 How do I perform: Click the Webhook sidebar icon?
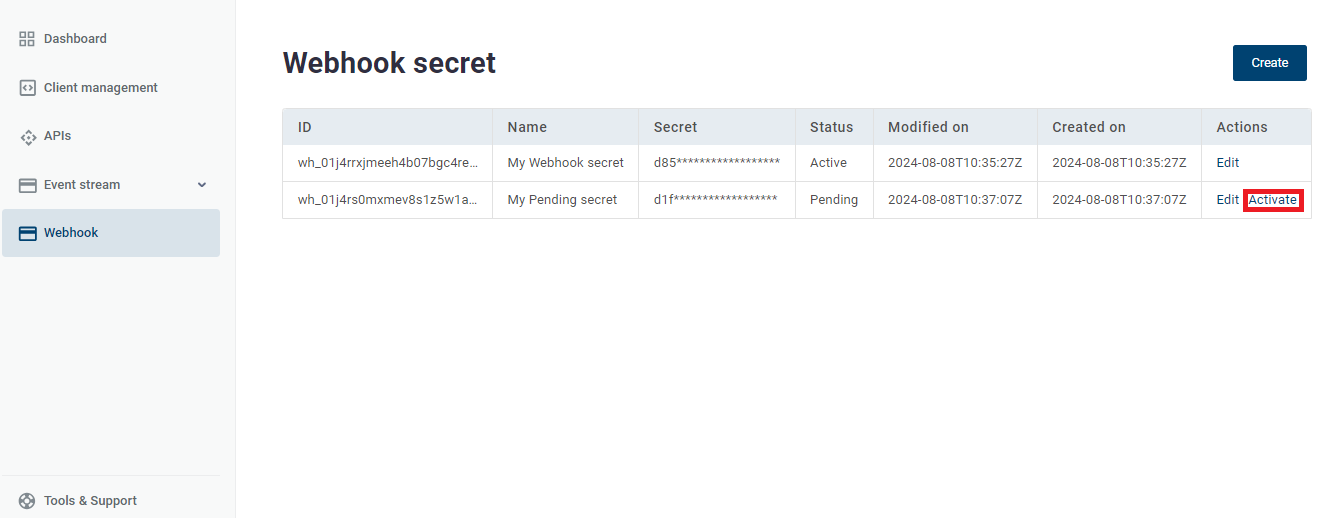coord(27,233)
